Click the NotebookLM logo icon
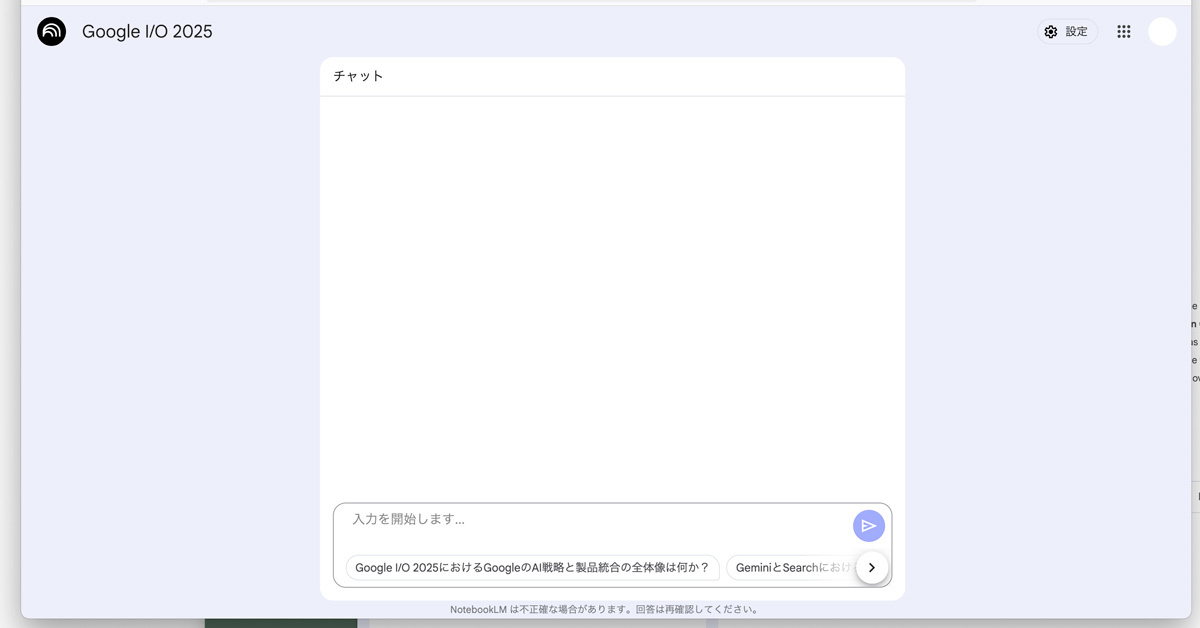The height and width of the screenshot is (628, 1200). click(x=51, y=32)
